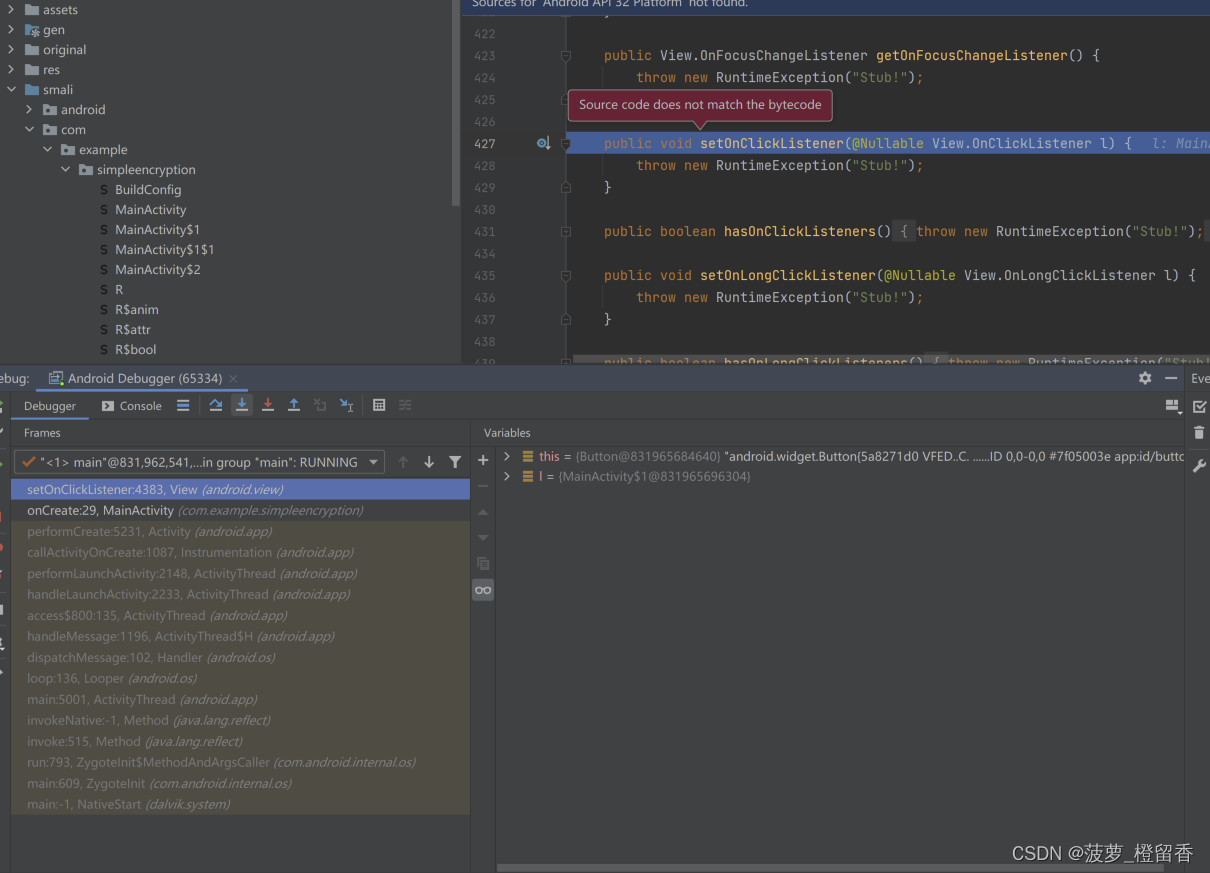Toggle the show watches glasses icon
1210x873 pixels.
[483, 590]
